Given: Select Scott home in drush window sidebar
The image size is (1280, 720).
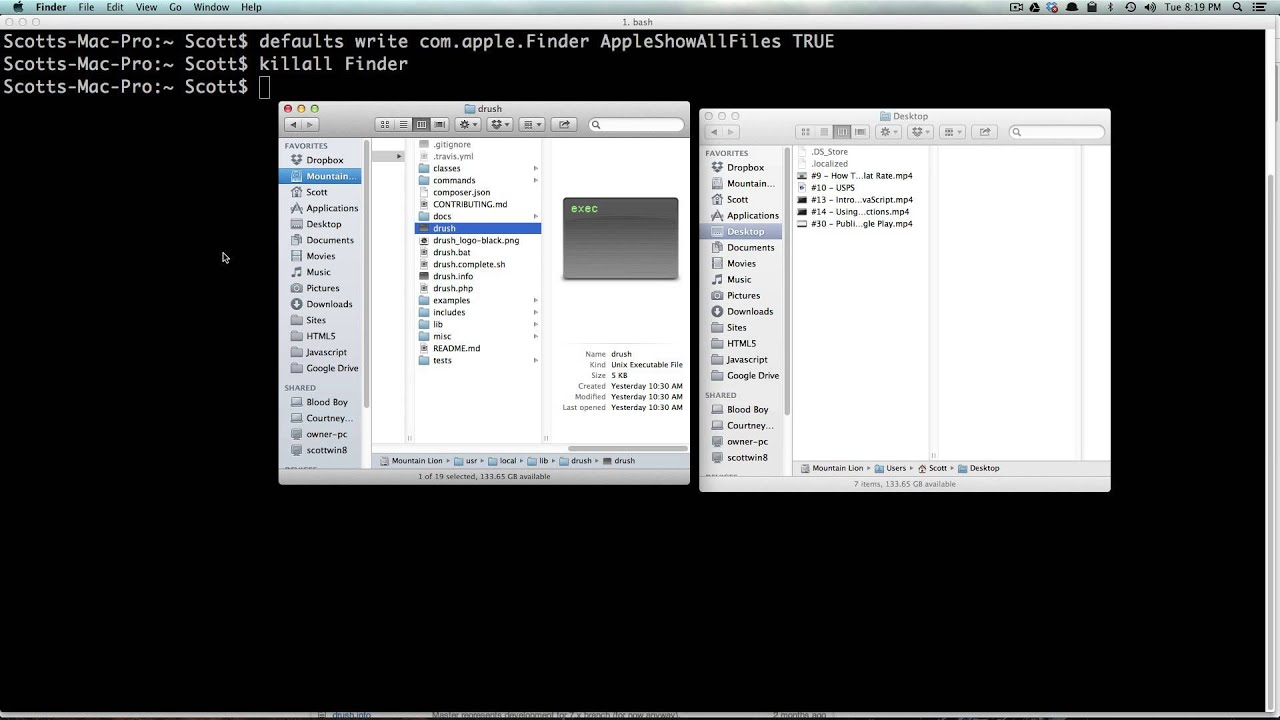Looking at the screenshot, I should pos(316,192).
